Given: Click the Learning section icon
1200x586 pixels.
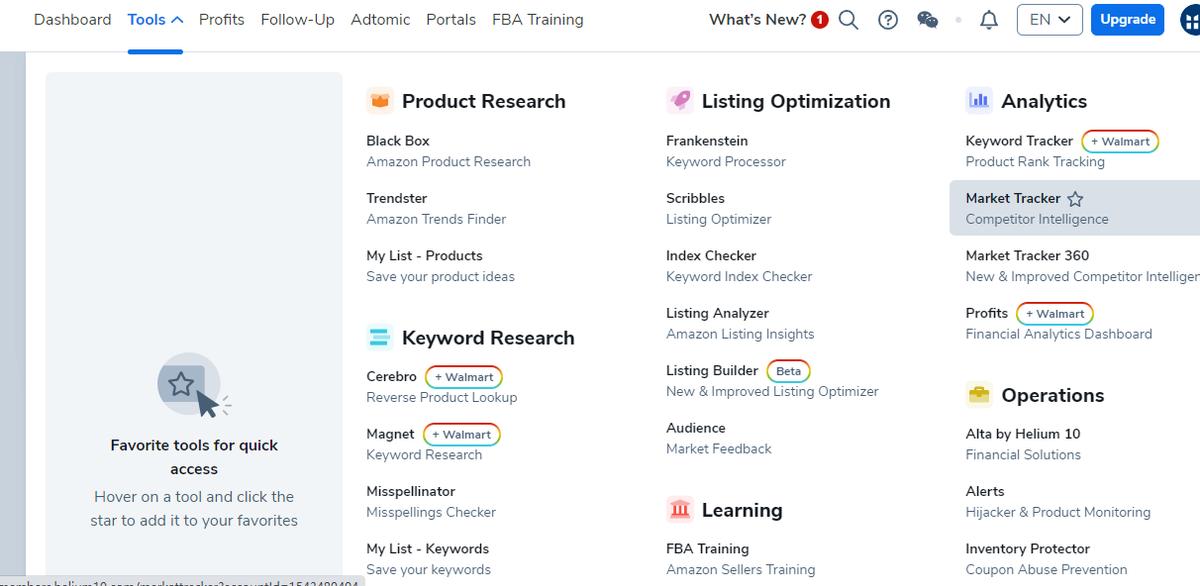Looking at the screenshot, I should click(x=679, y=510).
